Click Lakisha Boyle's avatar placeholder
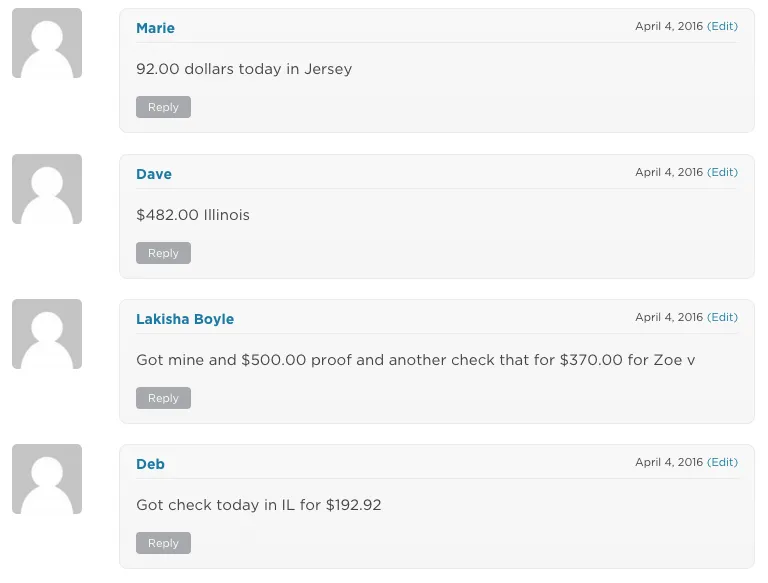768x583 pixels. pos(47,333)
